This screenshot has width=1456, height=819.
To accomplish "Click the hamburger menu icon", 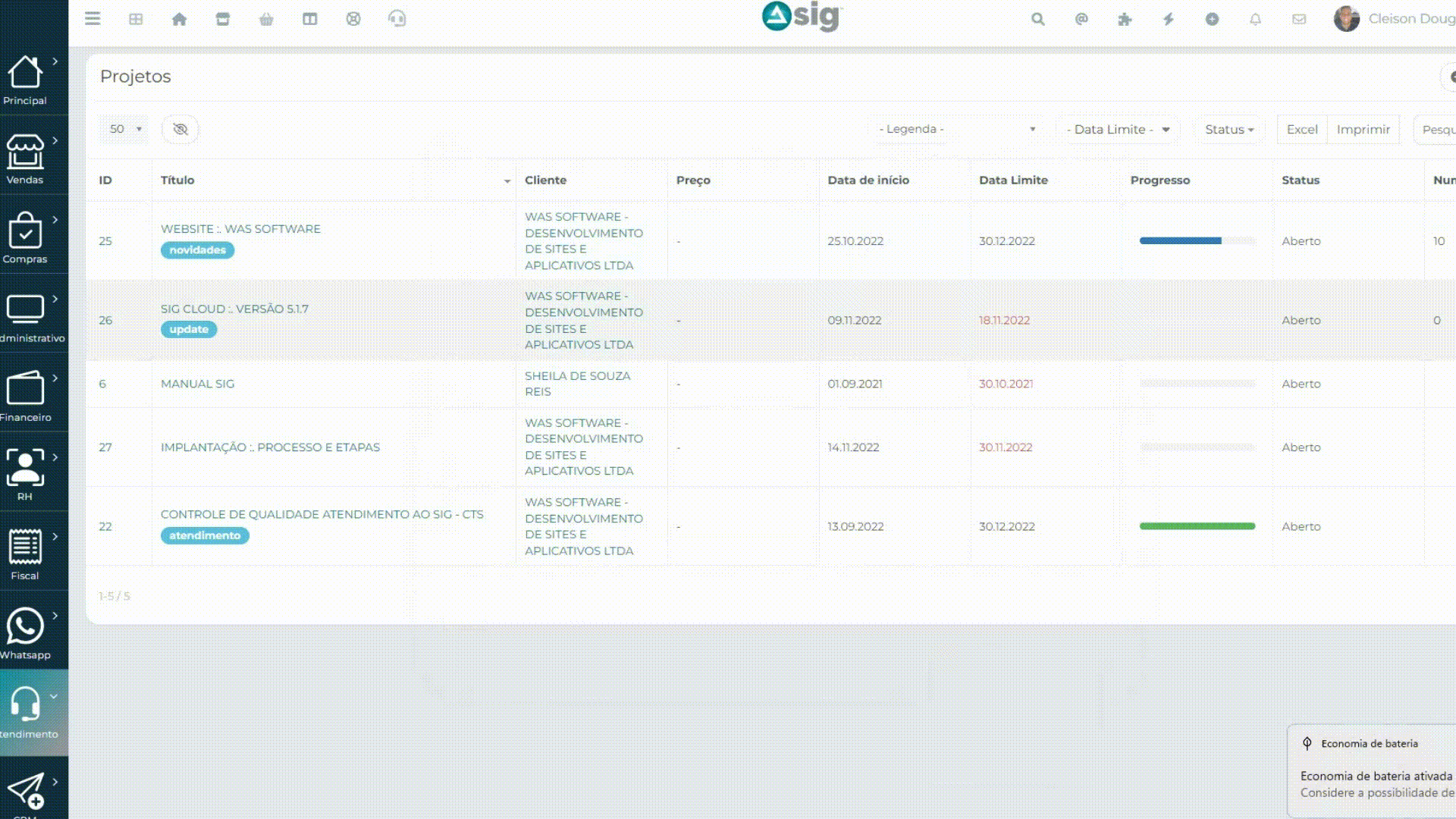I will pyautogui.click(x=93, y=19).
